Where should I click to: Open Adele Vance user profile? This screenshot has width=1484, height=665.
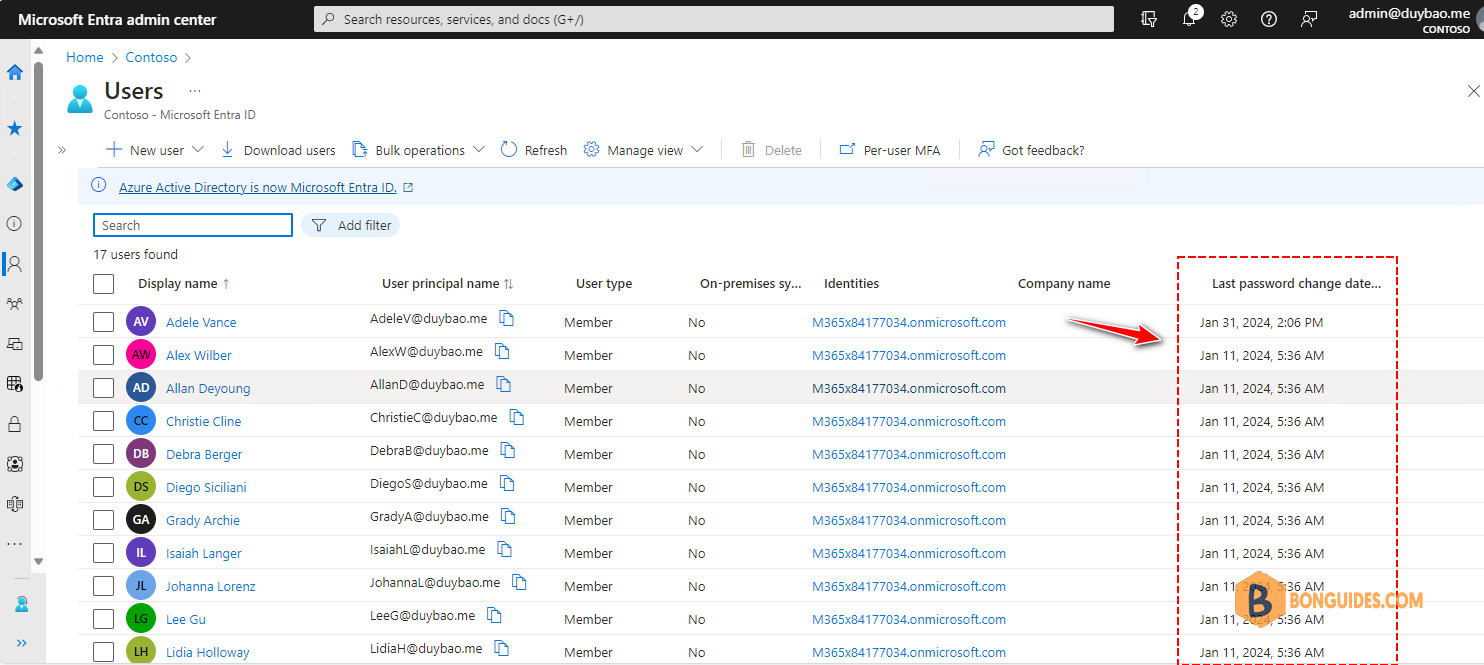[x=201, y=322]
